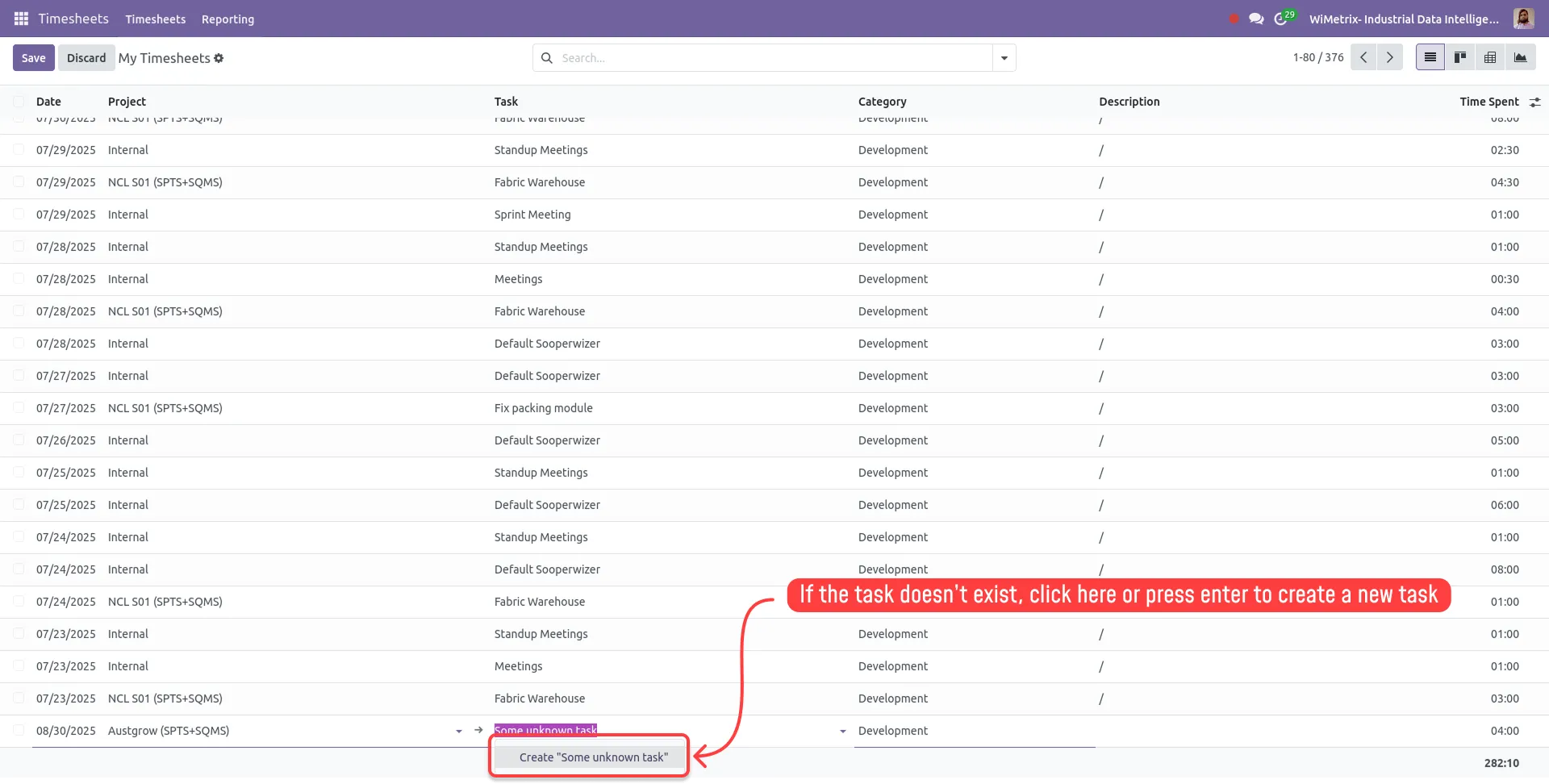Click the Discard button
This screenshot has width=1549, height=784.
pyautogui.click(x=86, y=58)
